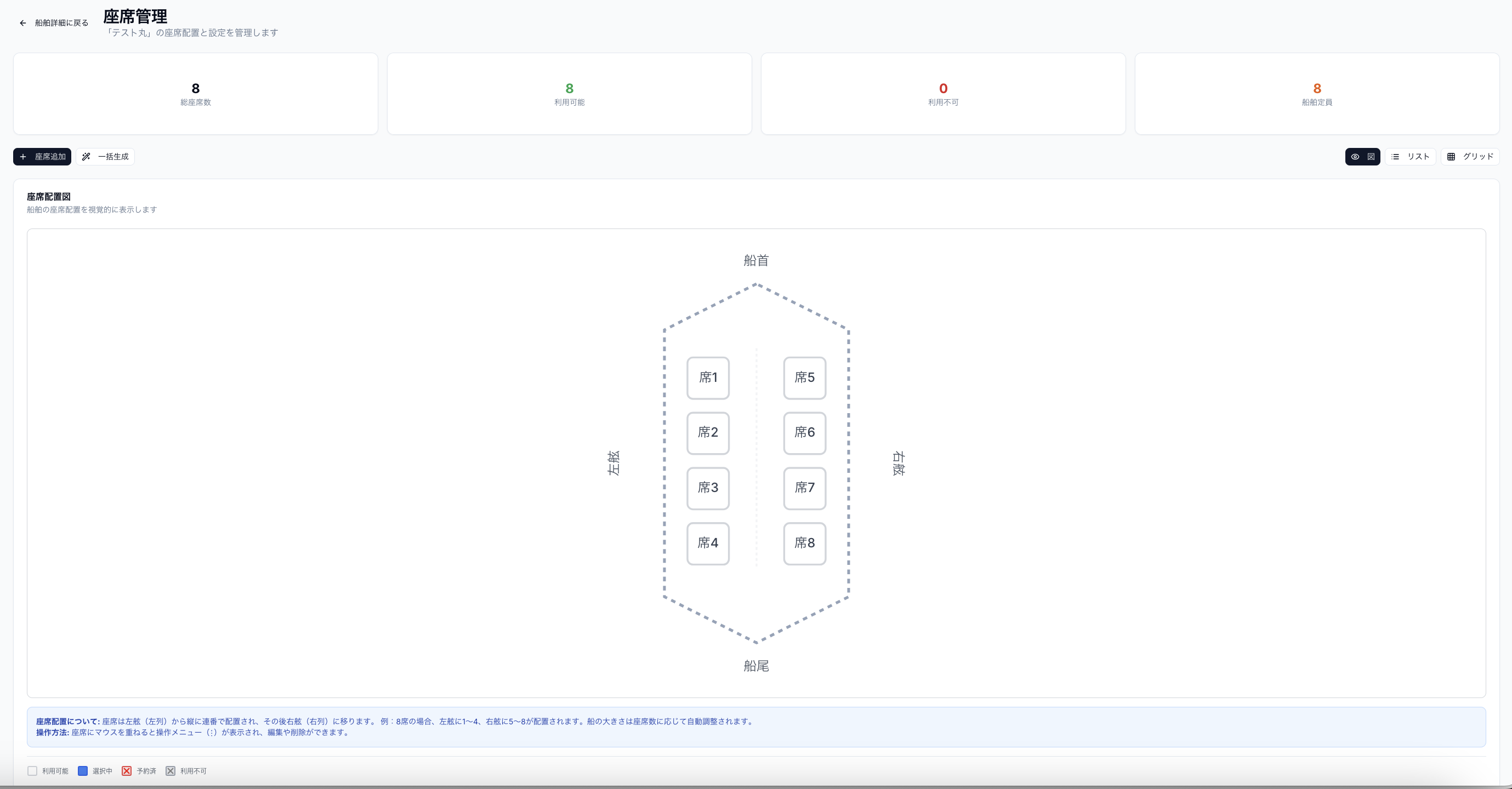Click seat 席3 on port side
The height and width of the screenshot is (789, 1512).
click(708, 488)
